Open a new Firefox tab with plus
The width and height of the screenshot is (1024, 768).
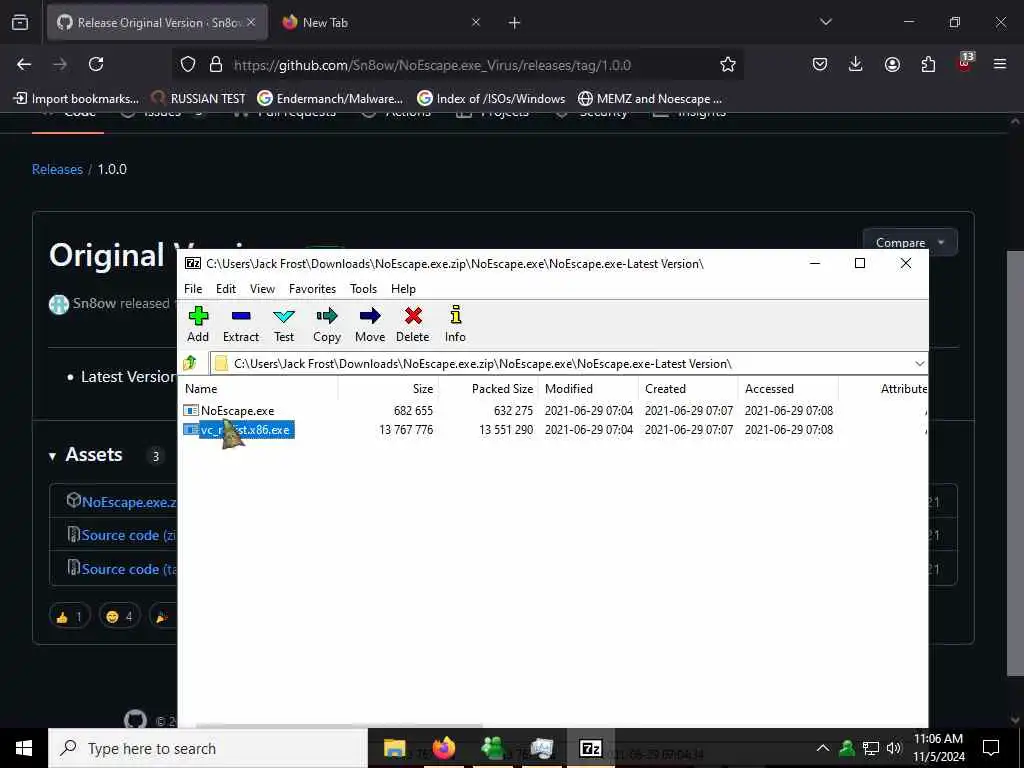[515, 23]
